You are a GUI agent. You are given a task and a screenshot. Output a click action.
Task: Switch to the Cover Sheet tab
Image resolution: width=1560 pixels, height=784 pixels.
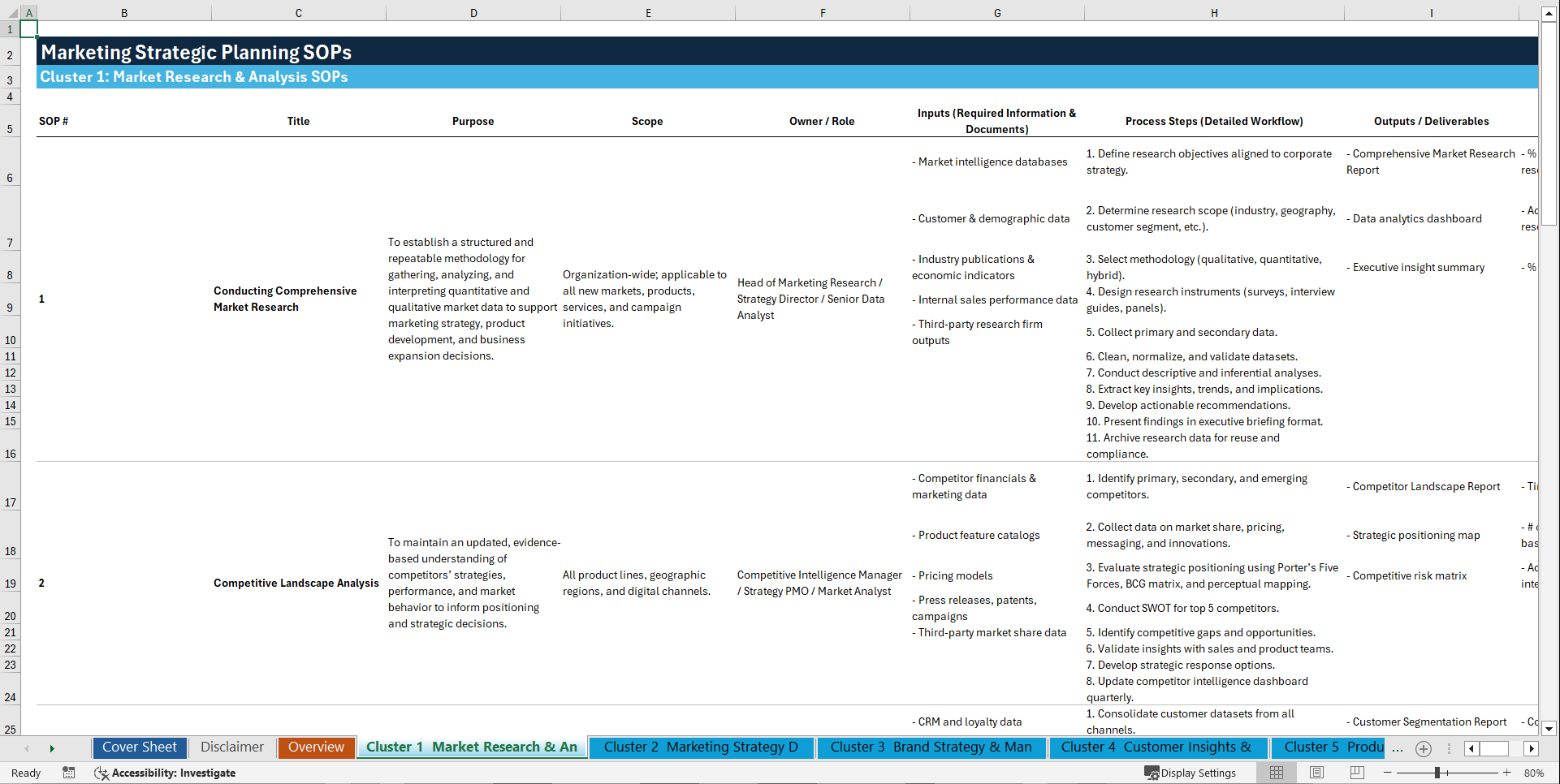coord(139,747)
